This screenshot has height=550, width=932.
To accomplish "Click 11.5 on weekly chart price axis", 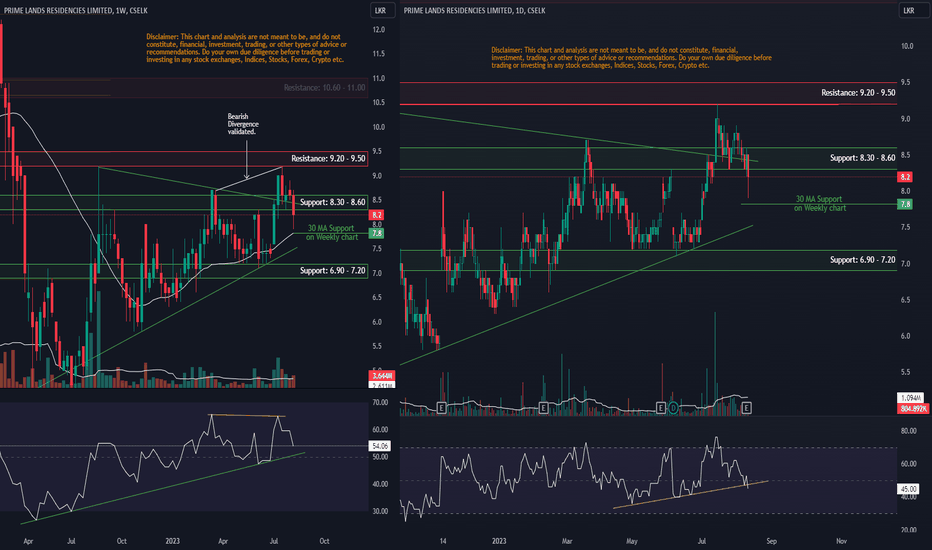I will point(378,54).
